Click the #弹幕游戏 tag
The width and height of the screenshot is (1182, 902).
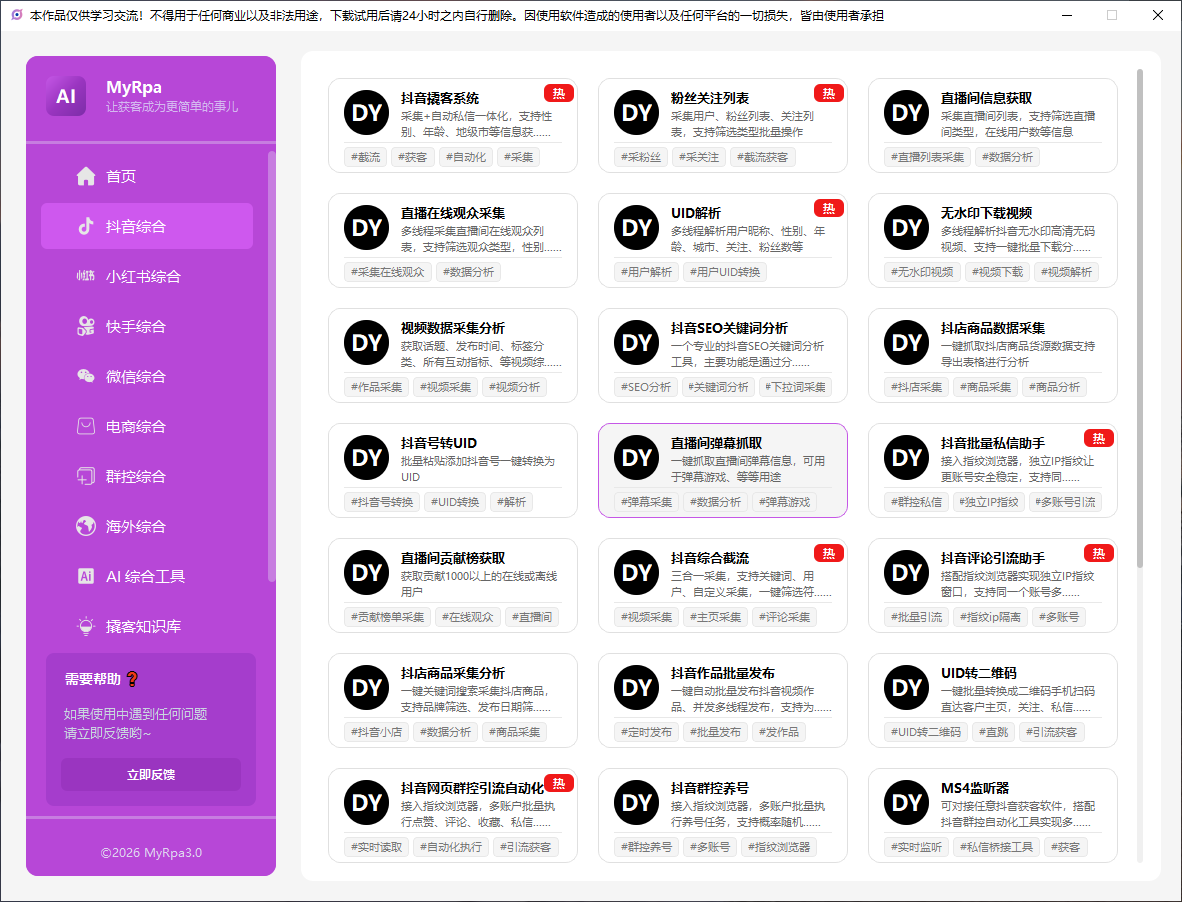[x=785, y=502]
